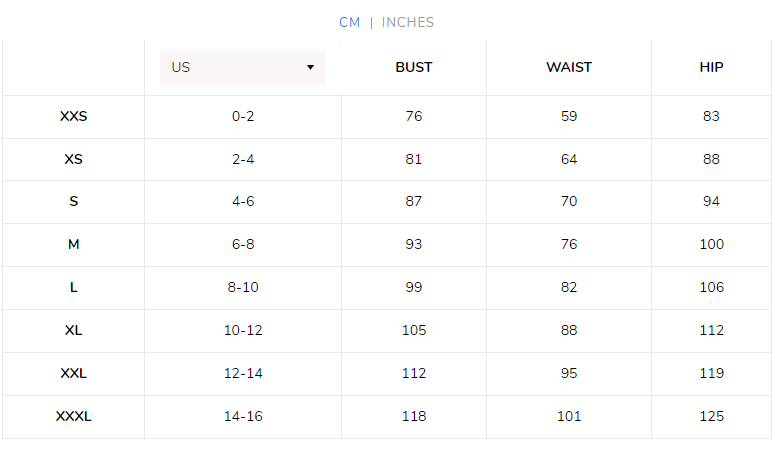Click the dropdown arrow next to US
This screenshot has width=775, height=468.
tap(310, 68)
